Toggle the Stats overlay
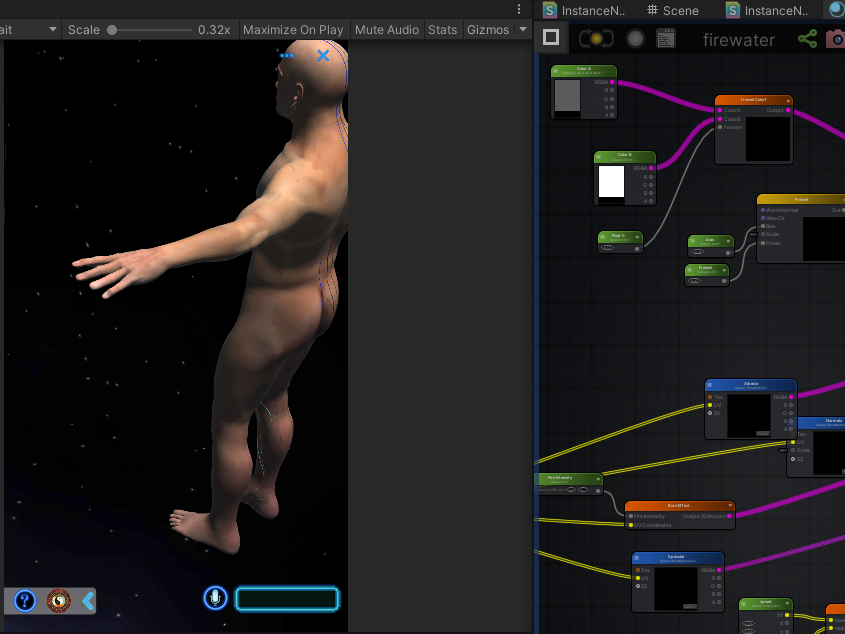Screen dimensions: 845x634 [442, 30]
